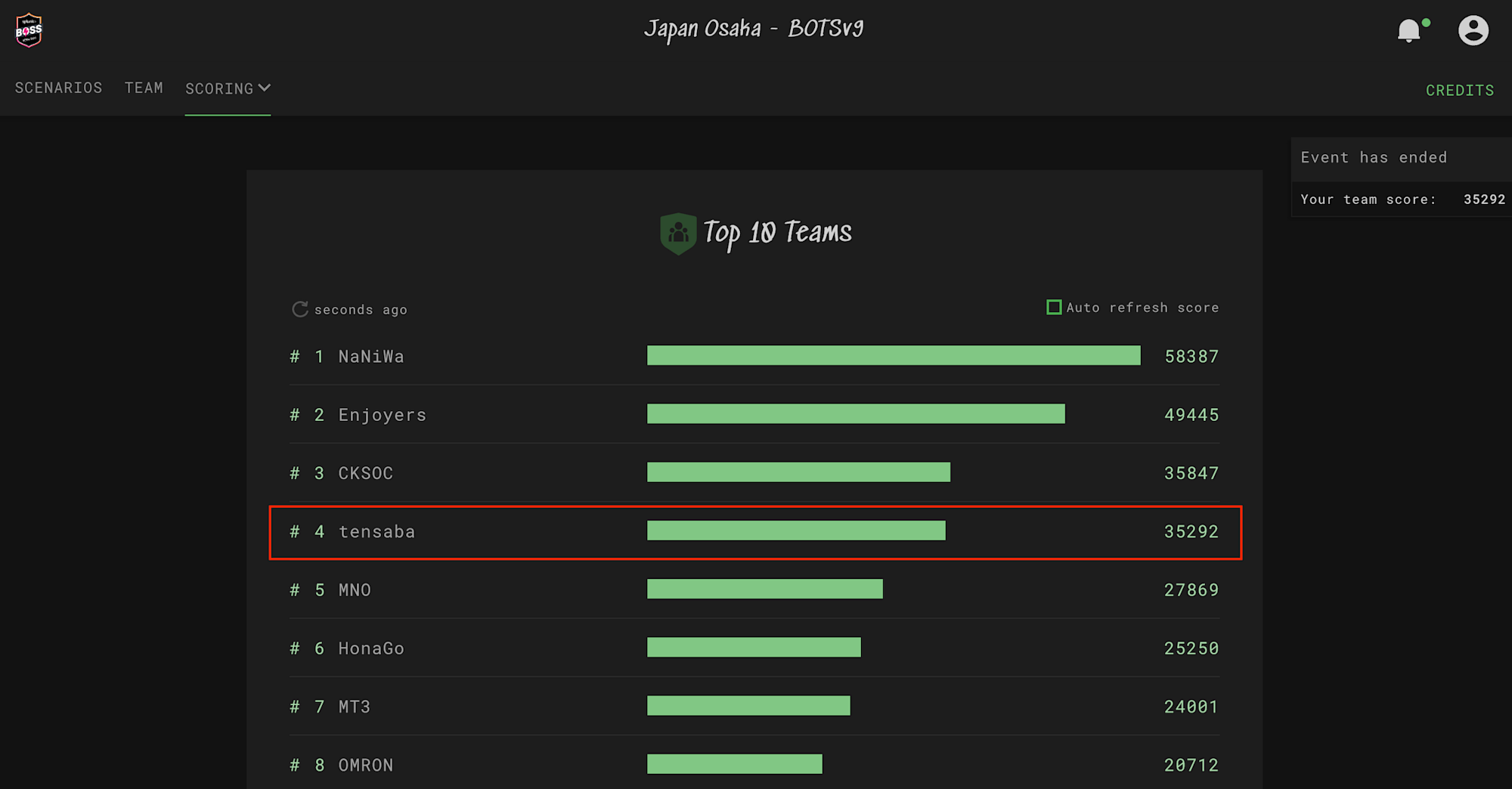The image size is (1512, 789).
Task: Click the NaNiWa score bar
Action: [x=893, y=356]
